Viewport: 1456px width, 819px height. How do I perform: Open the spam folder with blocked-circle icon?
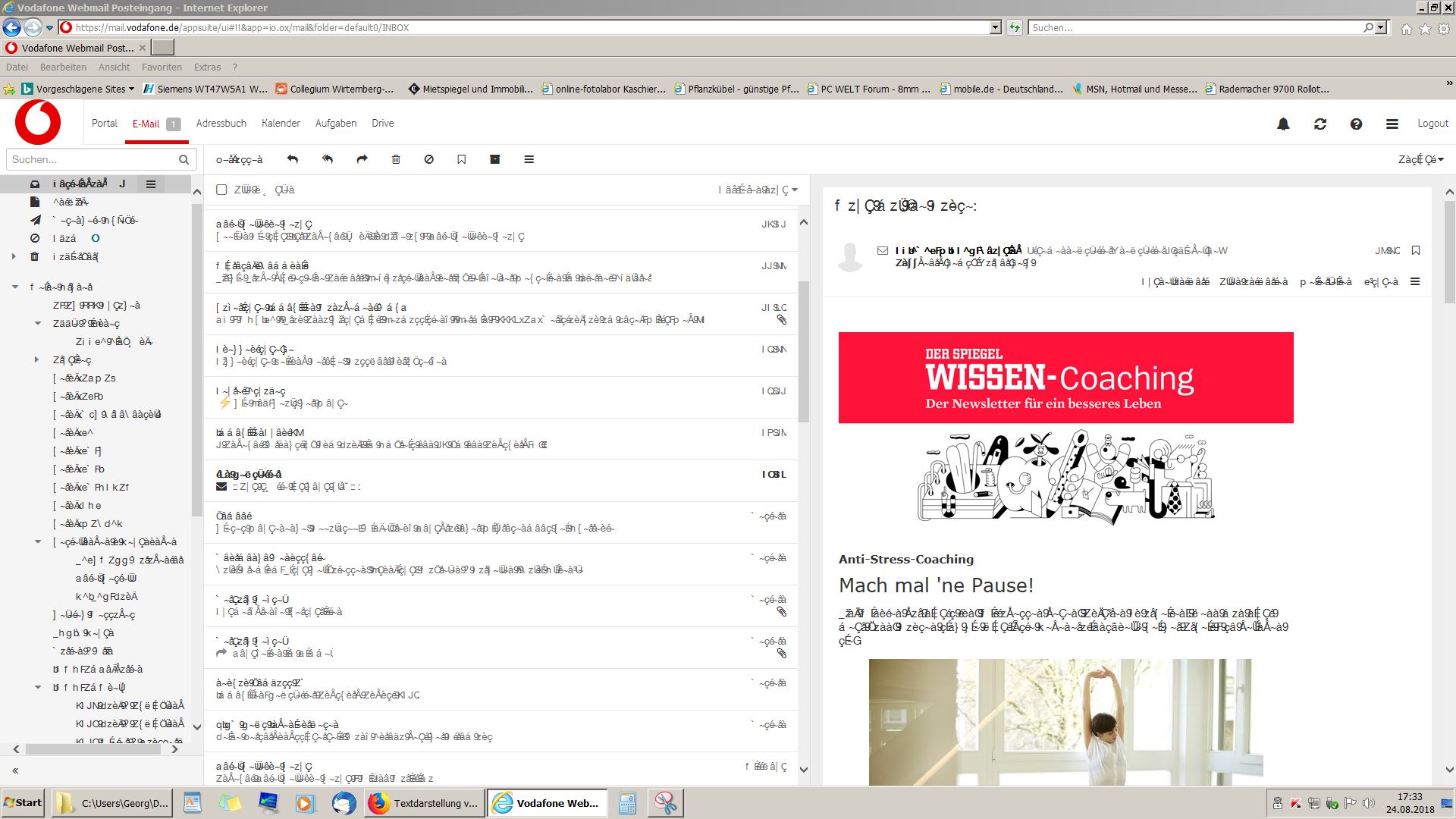[34, 238]
